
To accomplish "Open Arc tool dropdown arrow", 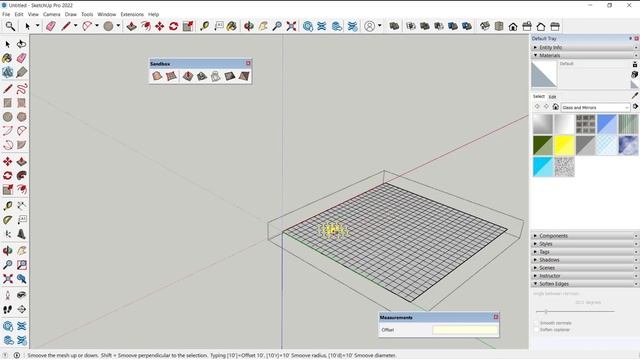I will (97, 26).
